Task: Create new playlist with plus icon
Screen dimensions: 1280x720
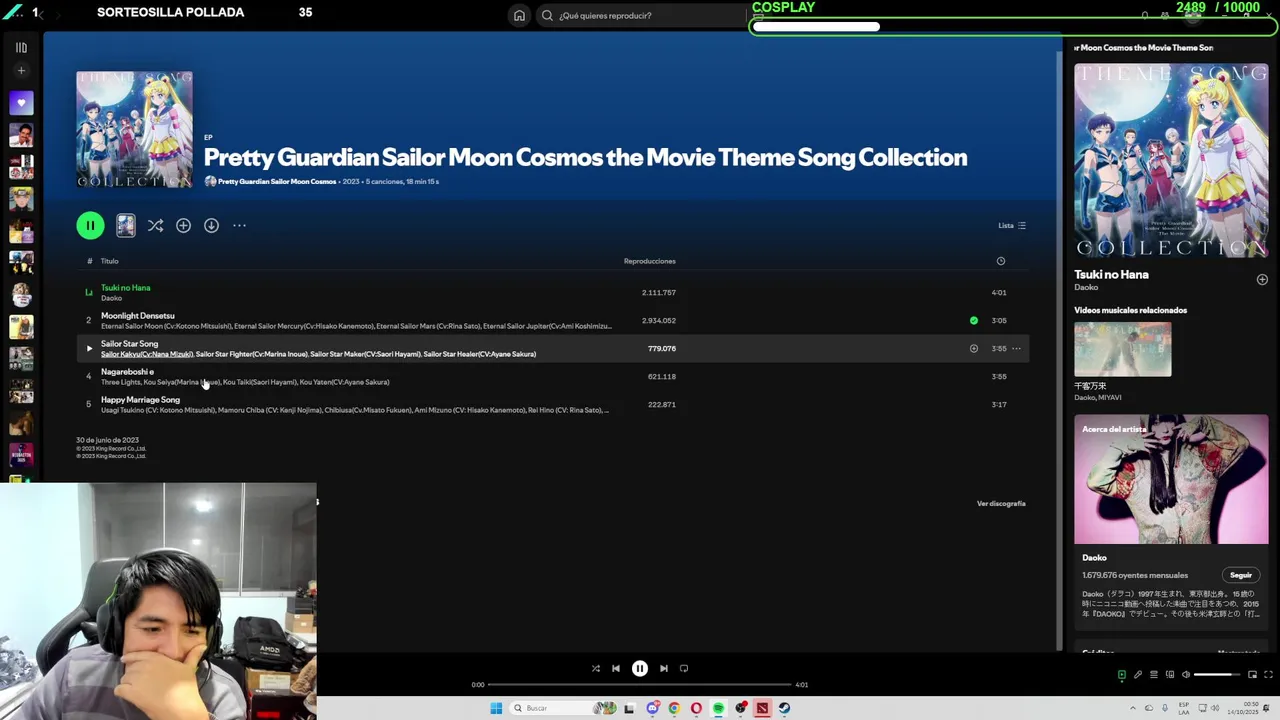Action: tap(21, 71)
